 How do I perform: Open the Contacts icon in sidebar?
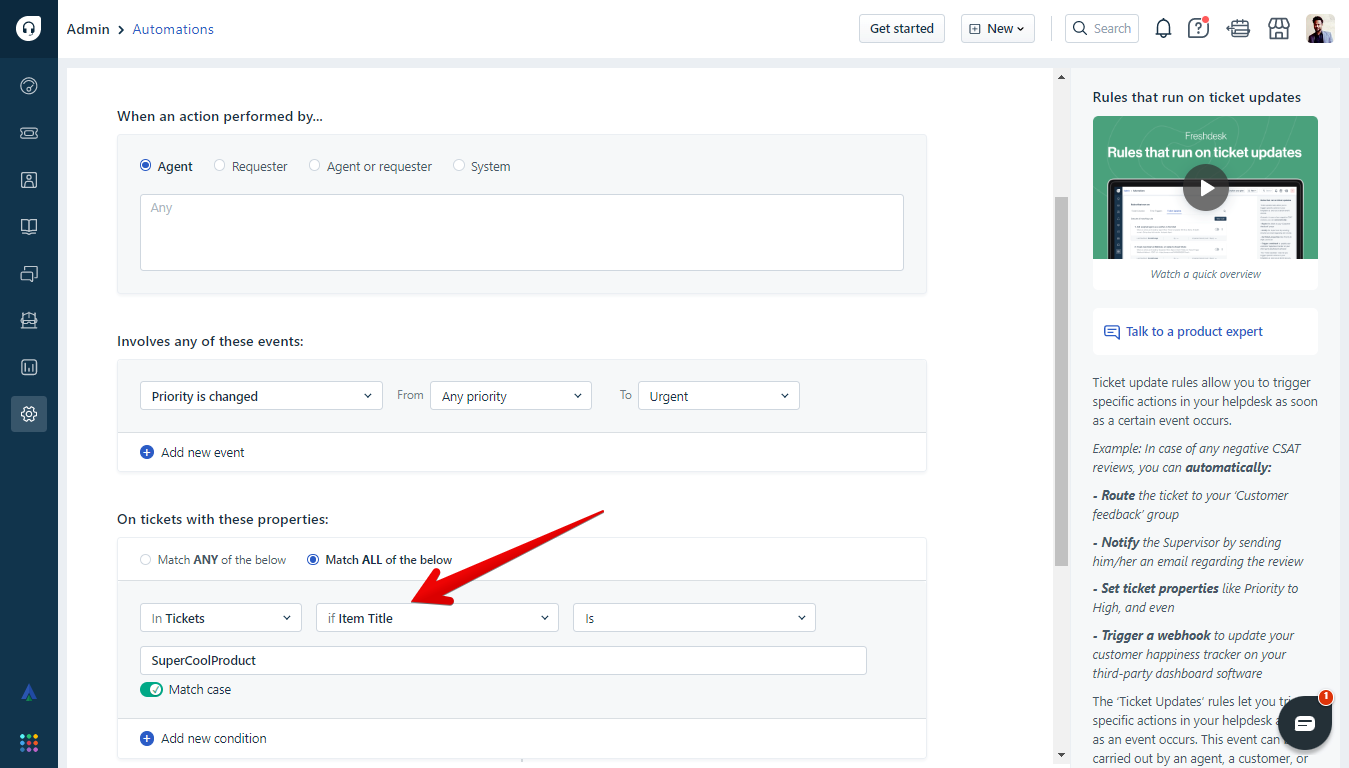pyautogui.click(x=29, y=180)
